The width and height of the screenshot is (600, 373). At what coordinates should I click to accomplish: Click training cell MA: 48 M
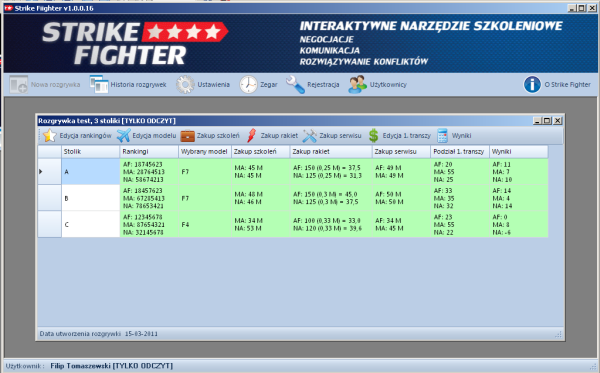pos(261,198)
